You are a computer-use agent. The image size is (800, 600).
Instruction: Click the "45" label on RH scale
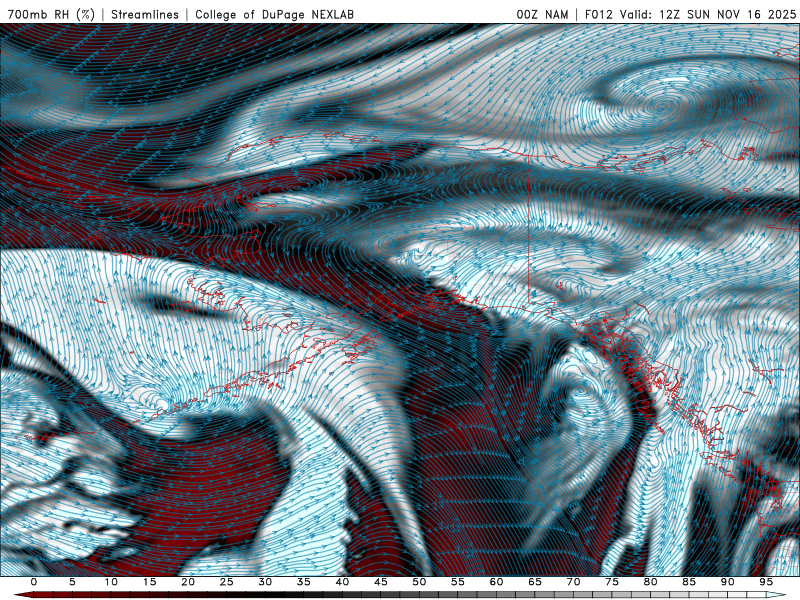[381, 582]
